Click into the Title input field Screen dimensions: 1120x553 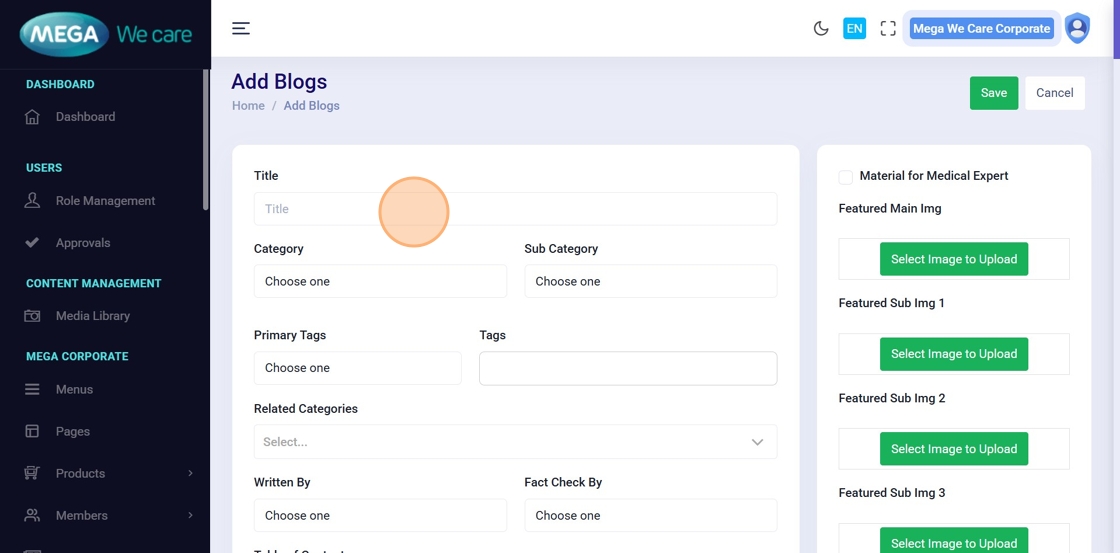(x=515, y=209)
